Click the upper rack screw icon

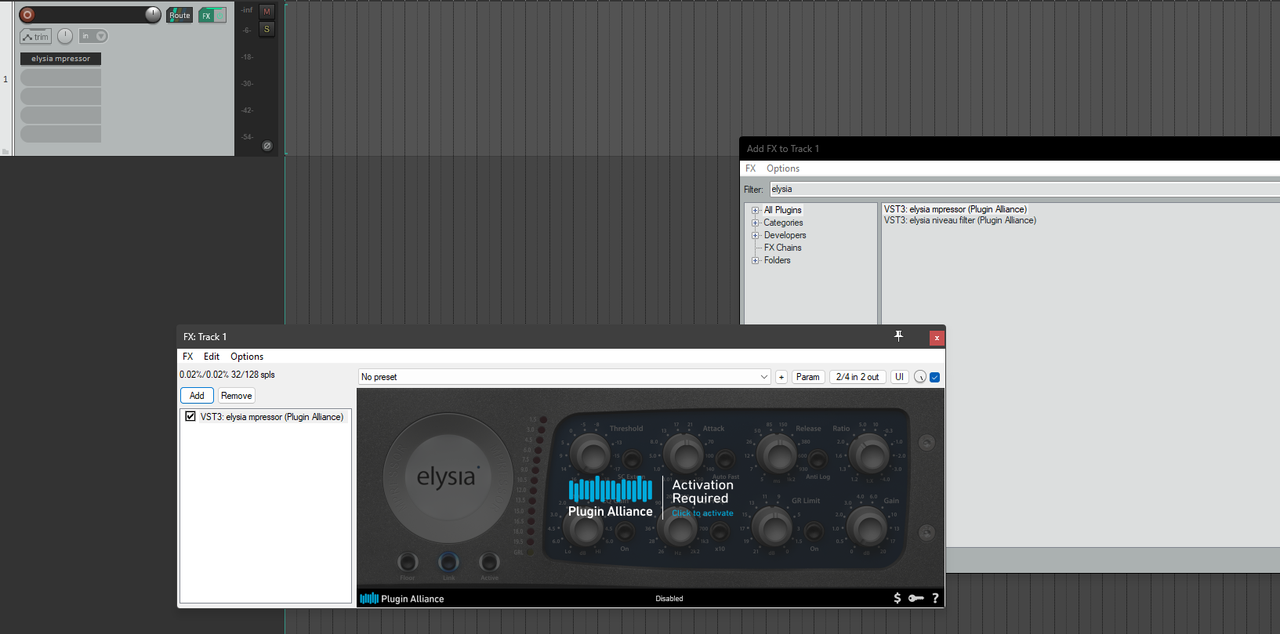[927, 443]
